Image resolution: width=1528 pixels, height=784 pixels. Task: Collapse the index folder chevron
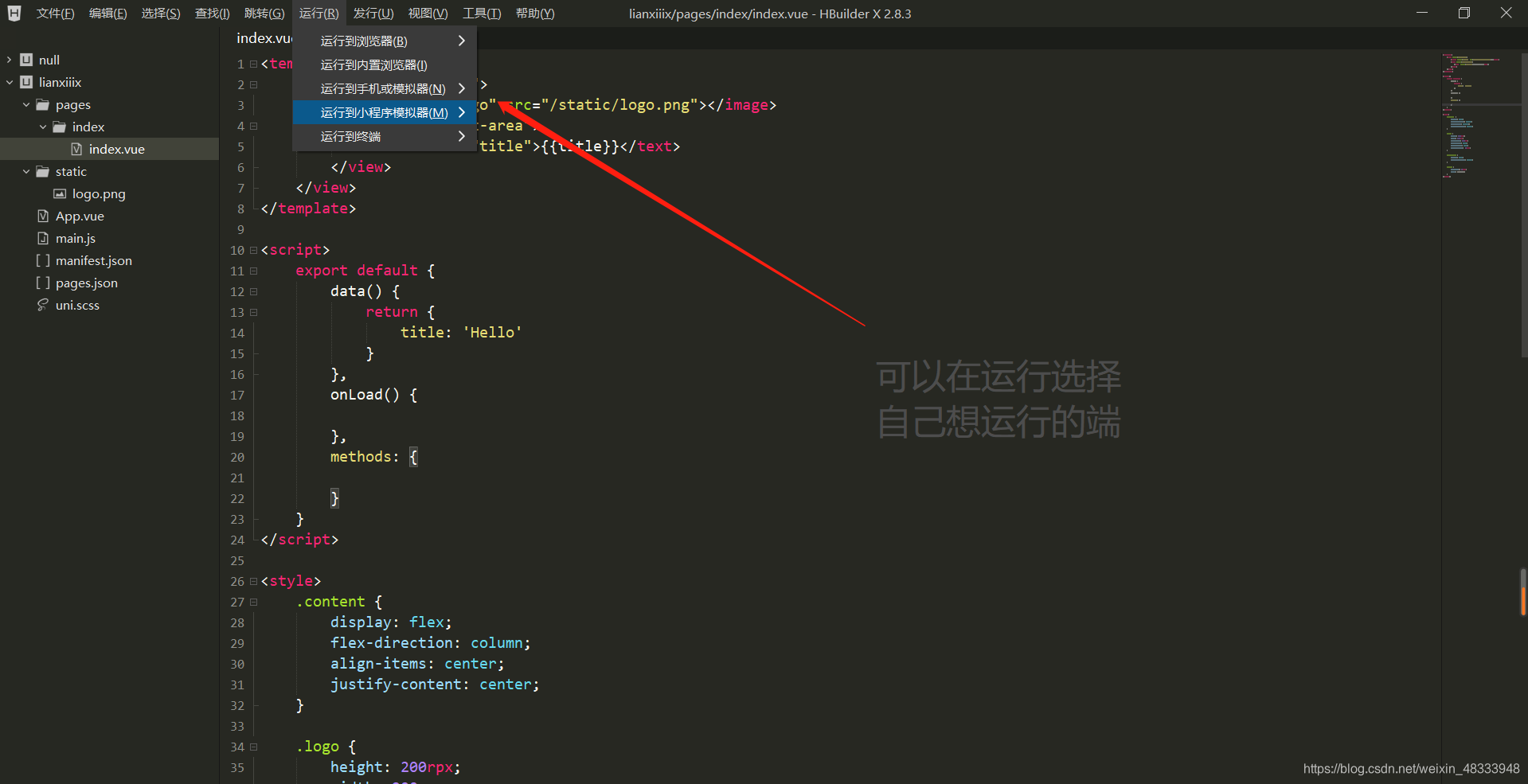pyautogui.click(x=43, y=127)
